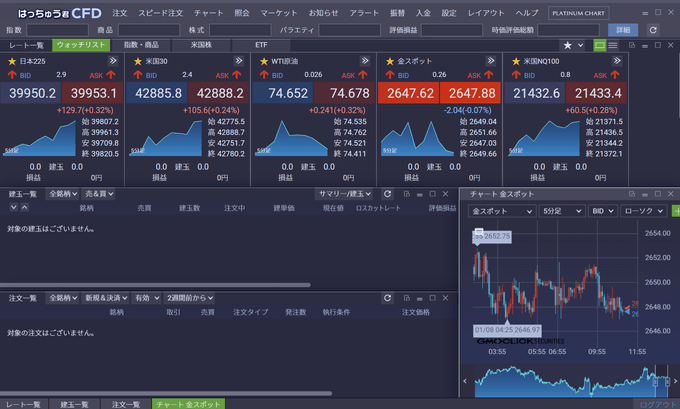Screen dimensions: 680x409
Task: Open the サマリー/建玉 dropdown
Action: [x=344, y=194]
